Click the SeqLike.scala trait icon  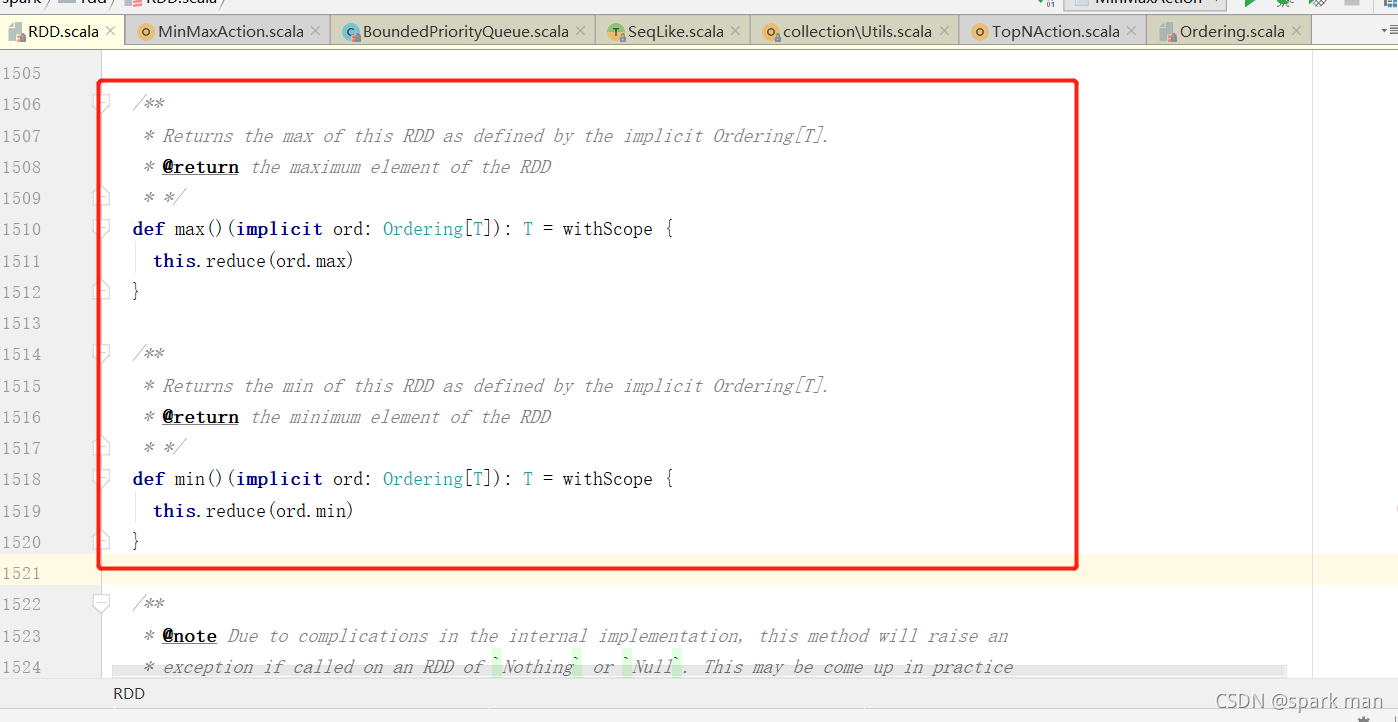tap(616, 32)
